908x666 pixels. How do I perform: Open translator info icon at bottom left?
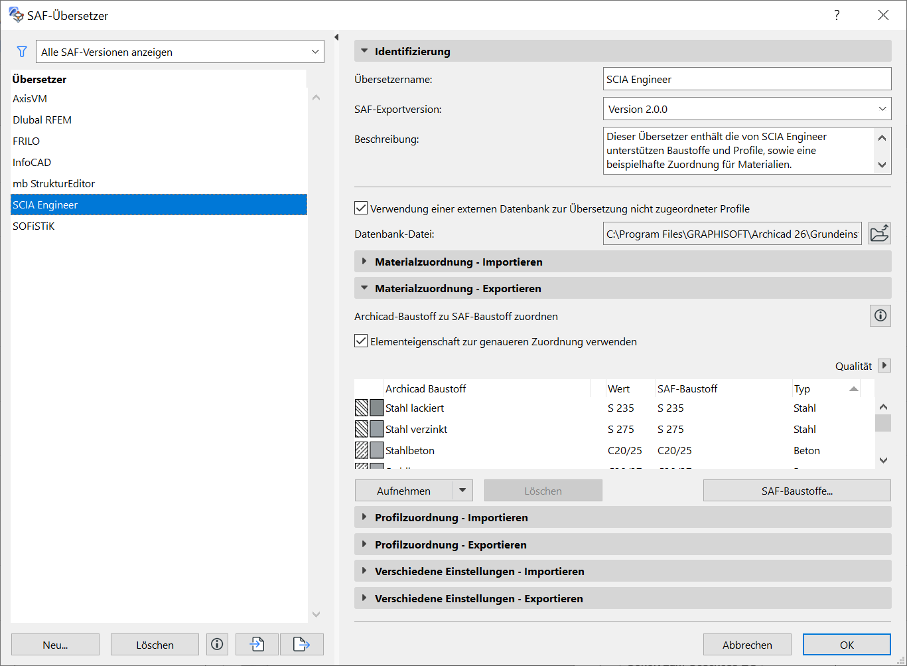click(217, 644)
